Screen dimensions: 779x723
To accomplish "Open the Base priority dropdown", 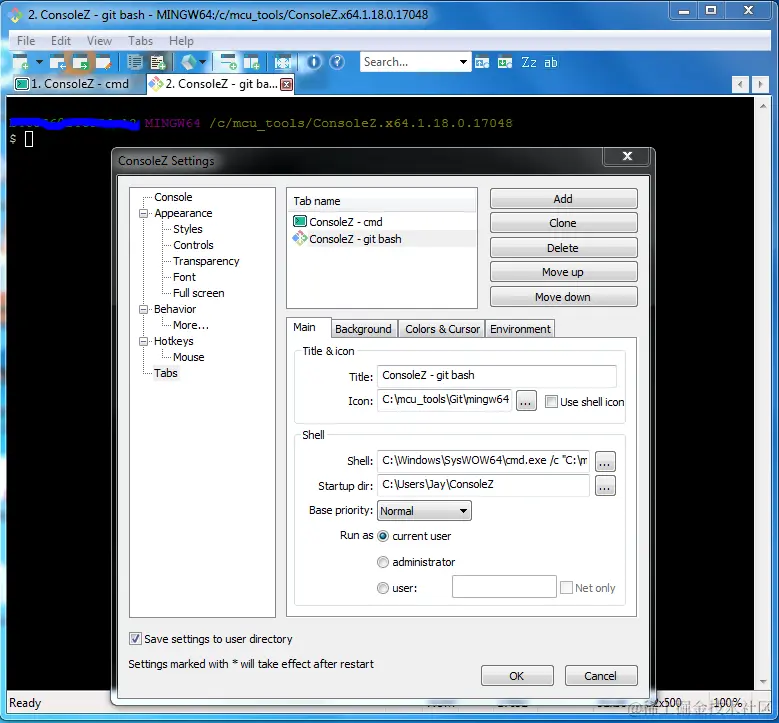I will [x=424, y=511].
